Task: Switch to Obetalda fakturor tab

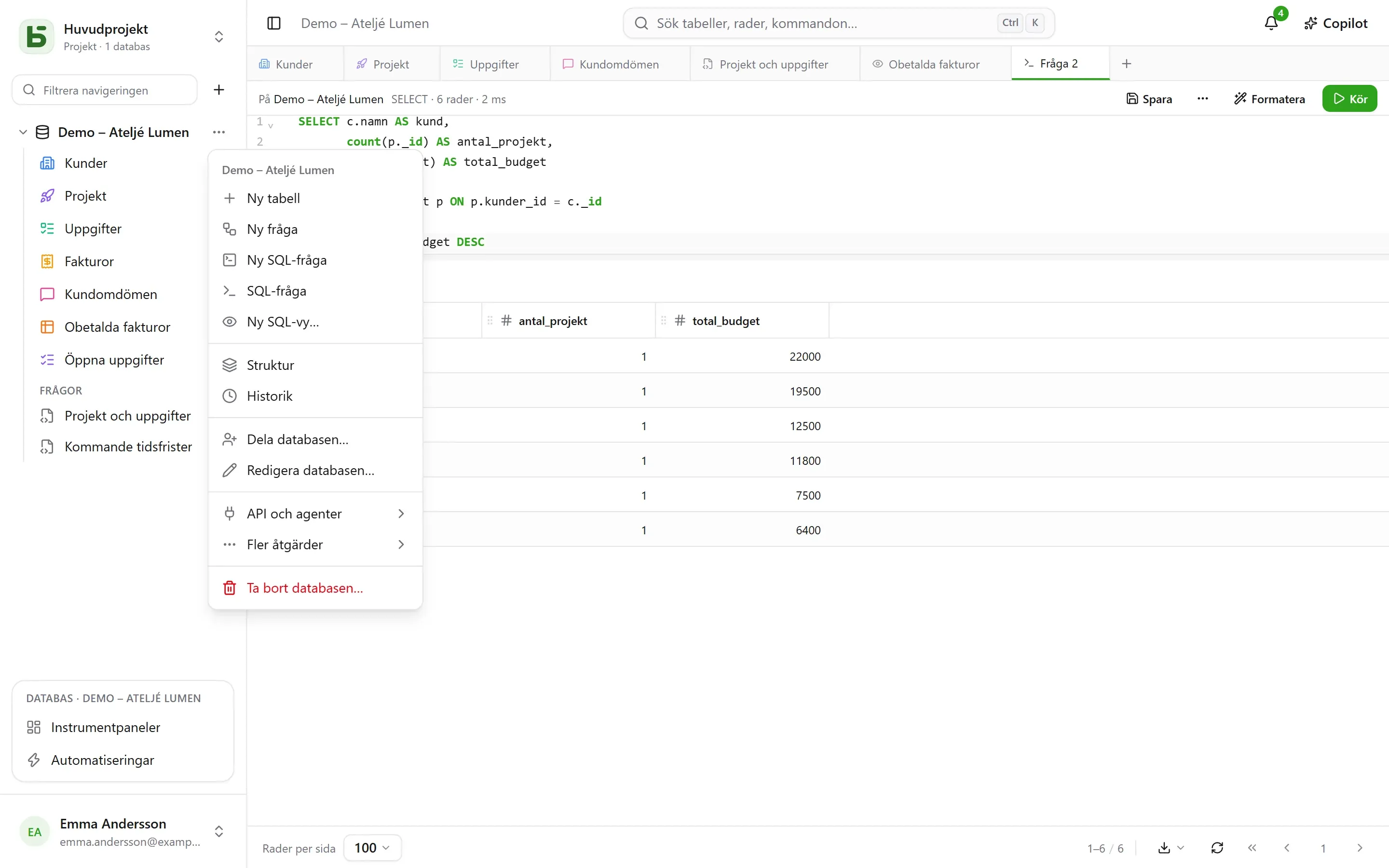Action: click(934, 64)
